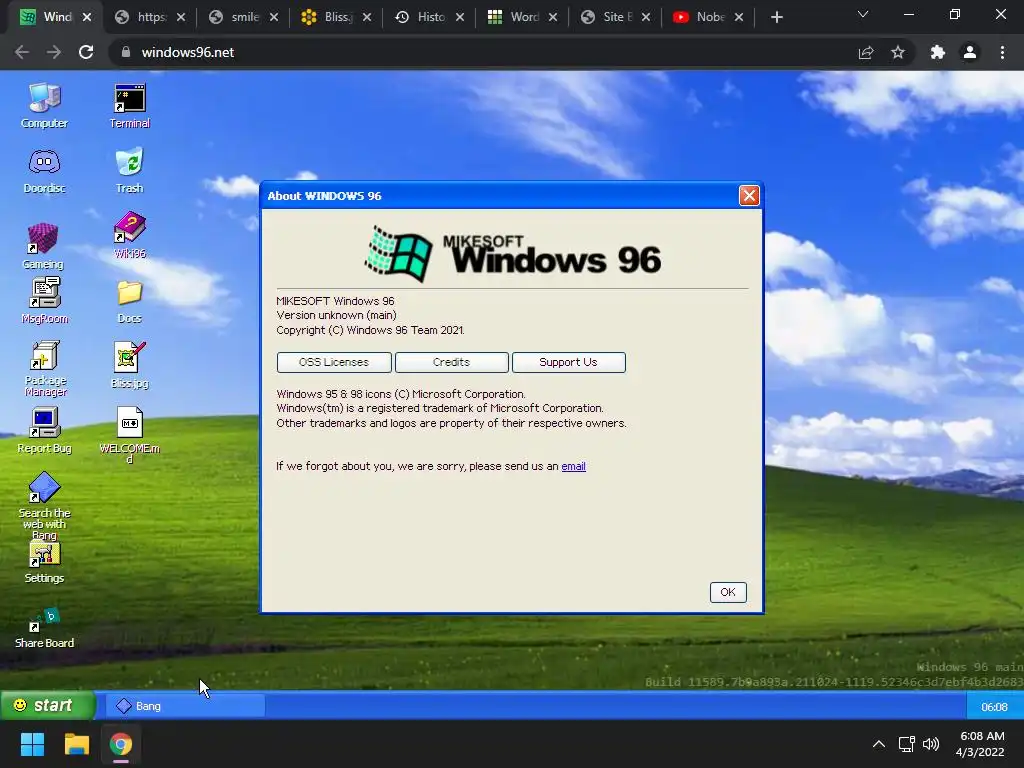Share this page via toolbar icon
The width and height of the screenshot is (1024, 768).
866,52
